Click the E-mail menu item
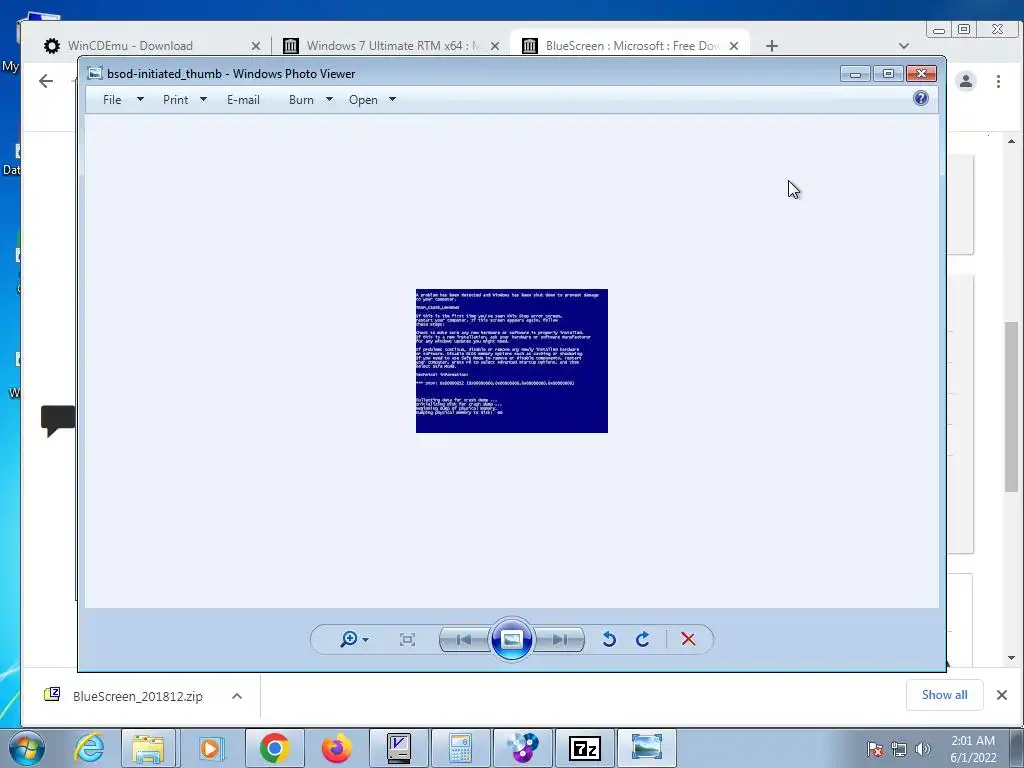 (244, 100)
